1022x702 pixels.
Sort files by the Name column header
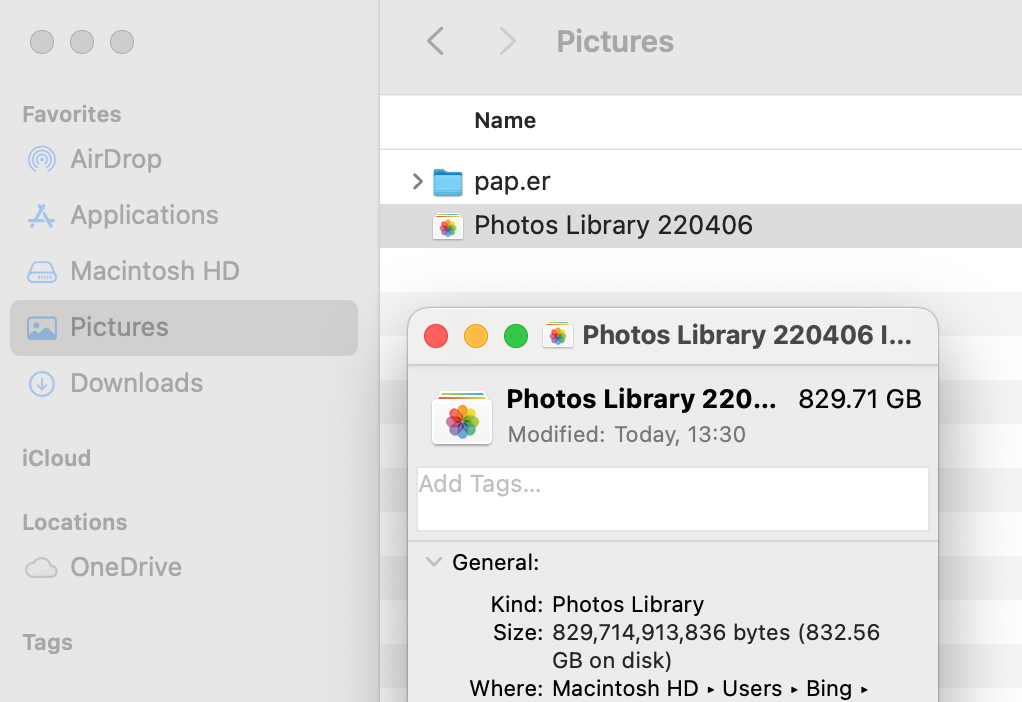(x=505, y=121)
